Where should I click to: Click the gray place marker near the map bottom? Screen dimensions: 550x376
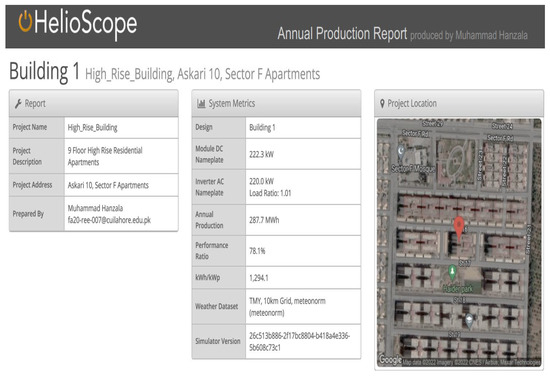click(469, 321)
